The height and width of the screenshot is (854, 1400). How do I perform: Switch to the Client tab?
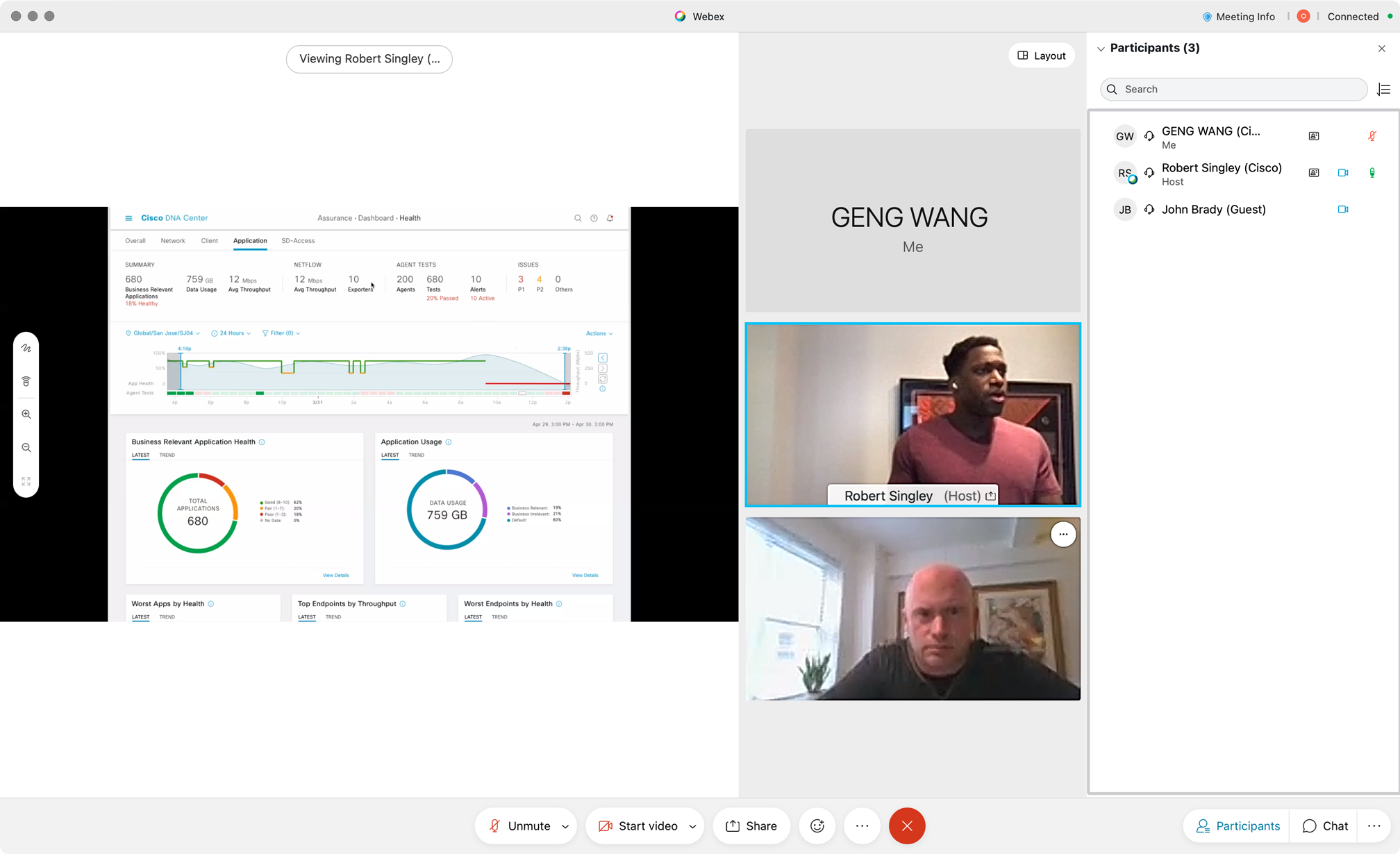click(x=209, y=241)
